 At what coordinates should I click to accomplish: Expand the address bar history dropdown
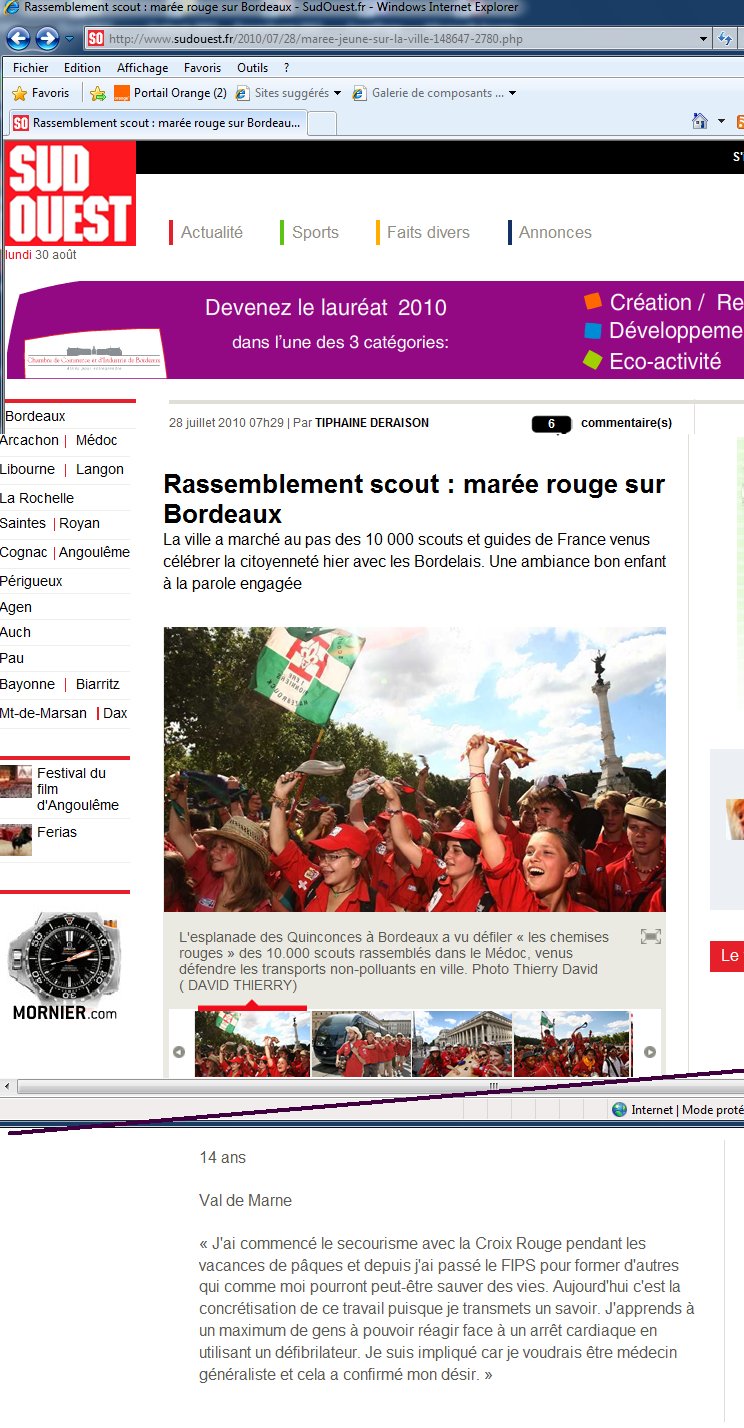click(x=704, y=39)
